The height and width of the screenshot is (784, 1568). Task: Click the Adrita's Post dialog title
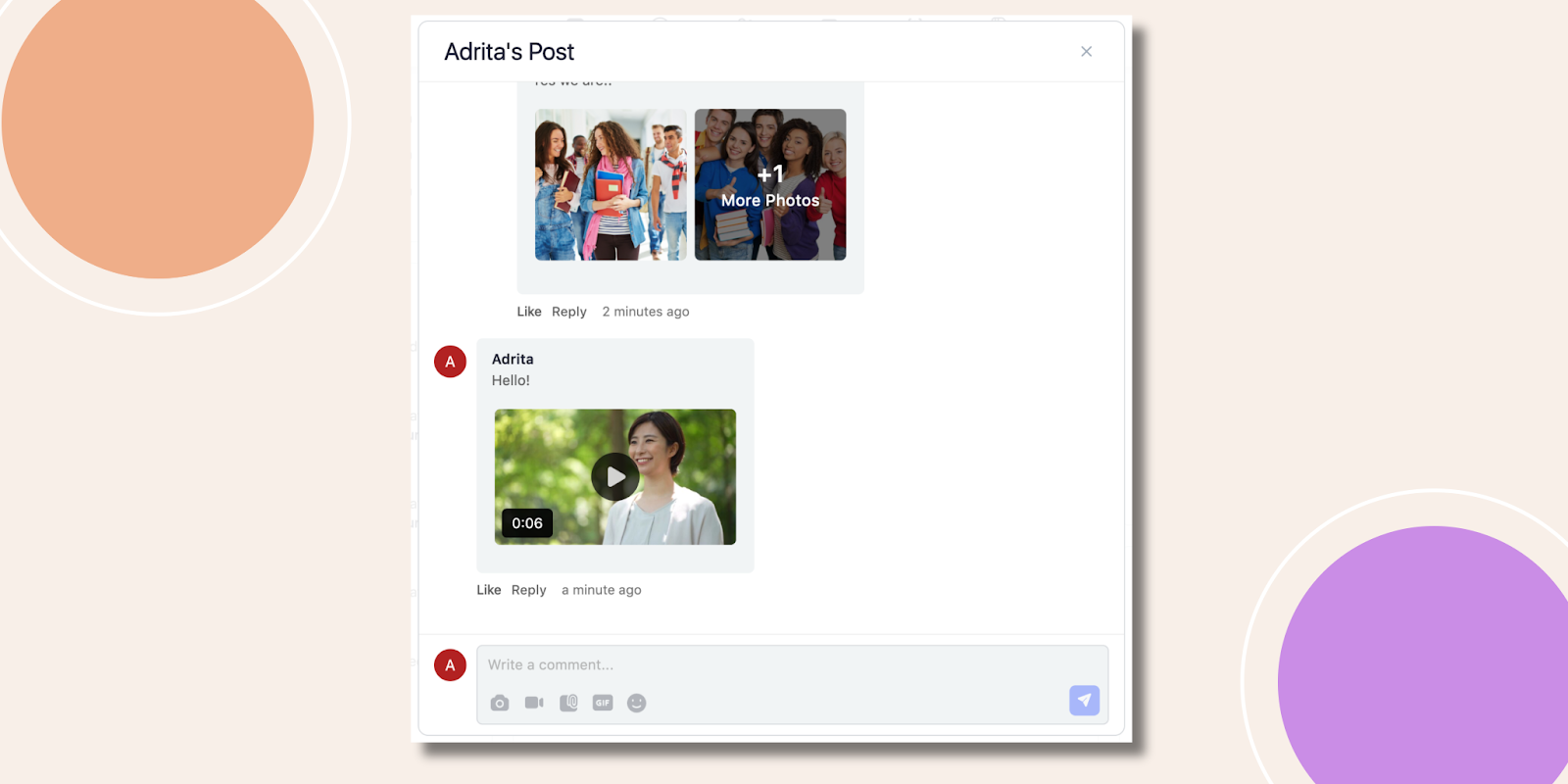509,52
